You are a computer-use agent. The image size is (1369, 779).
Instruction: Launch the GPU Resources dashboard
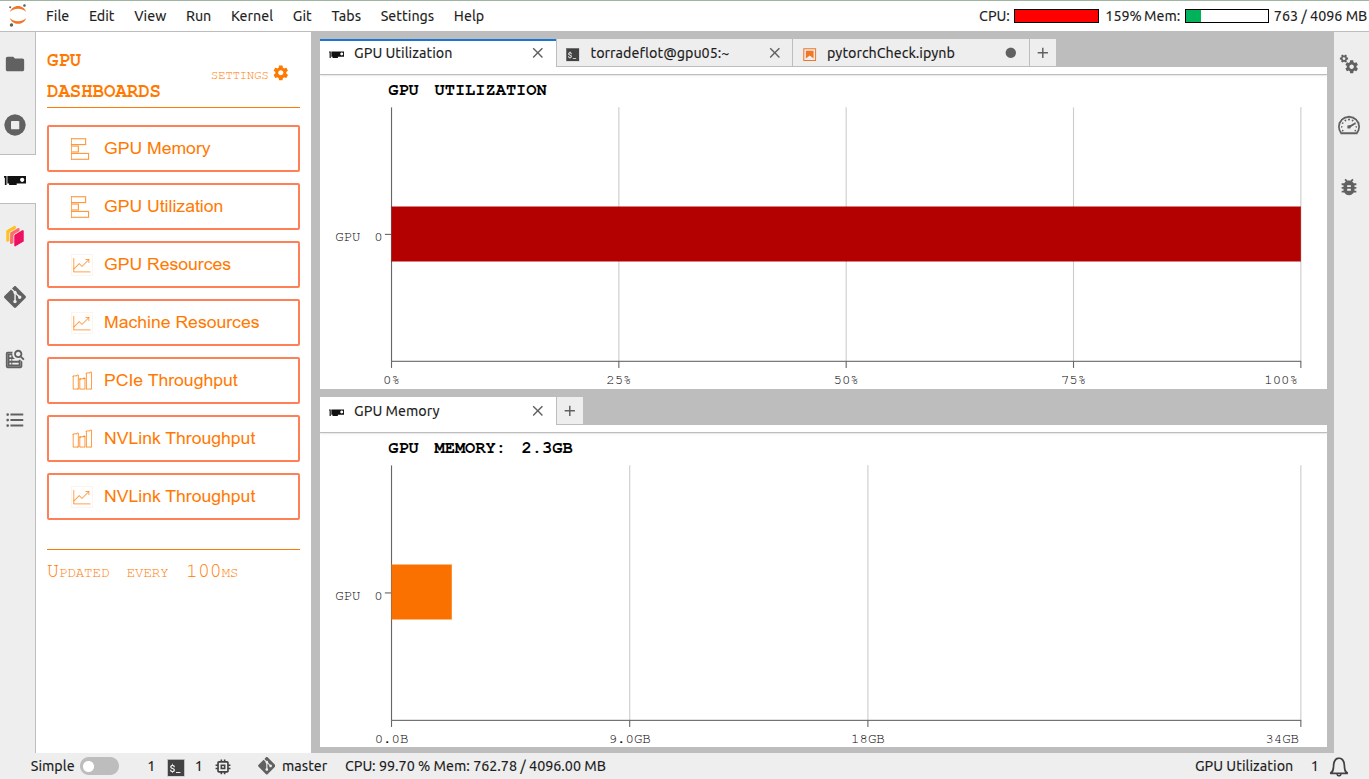click(173, 265)
